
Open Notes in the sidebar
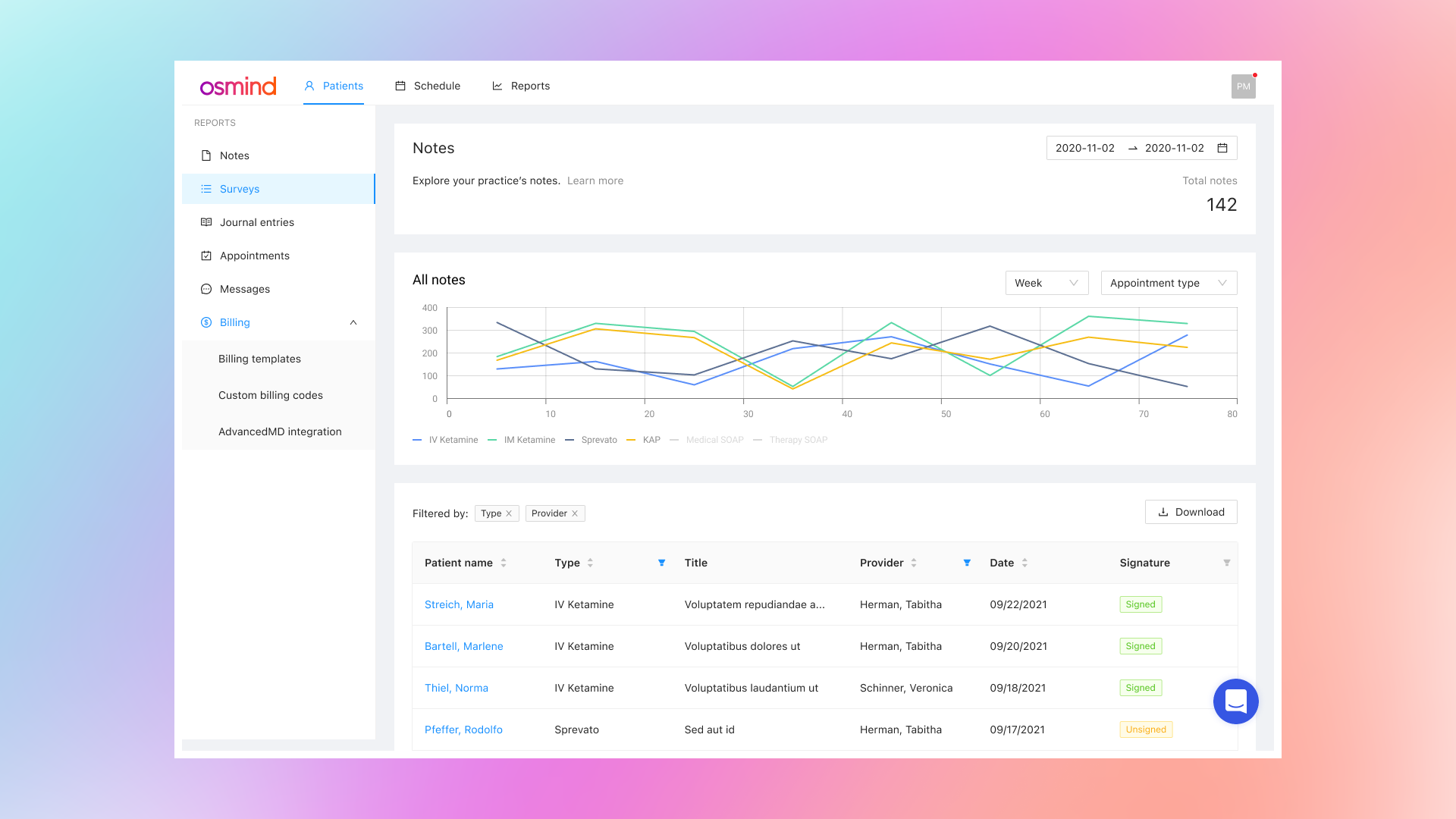[278, 155]
